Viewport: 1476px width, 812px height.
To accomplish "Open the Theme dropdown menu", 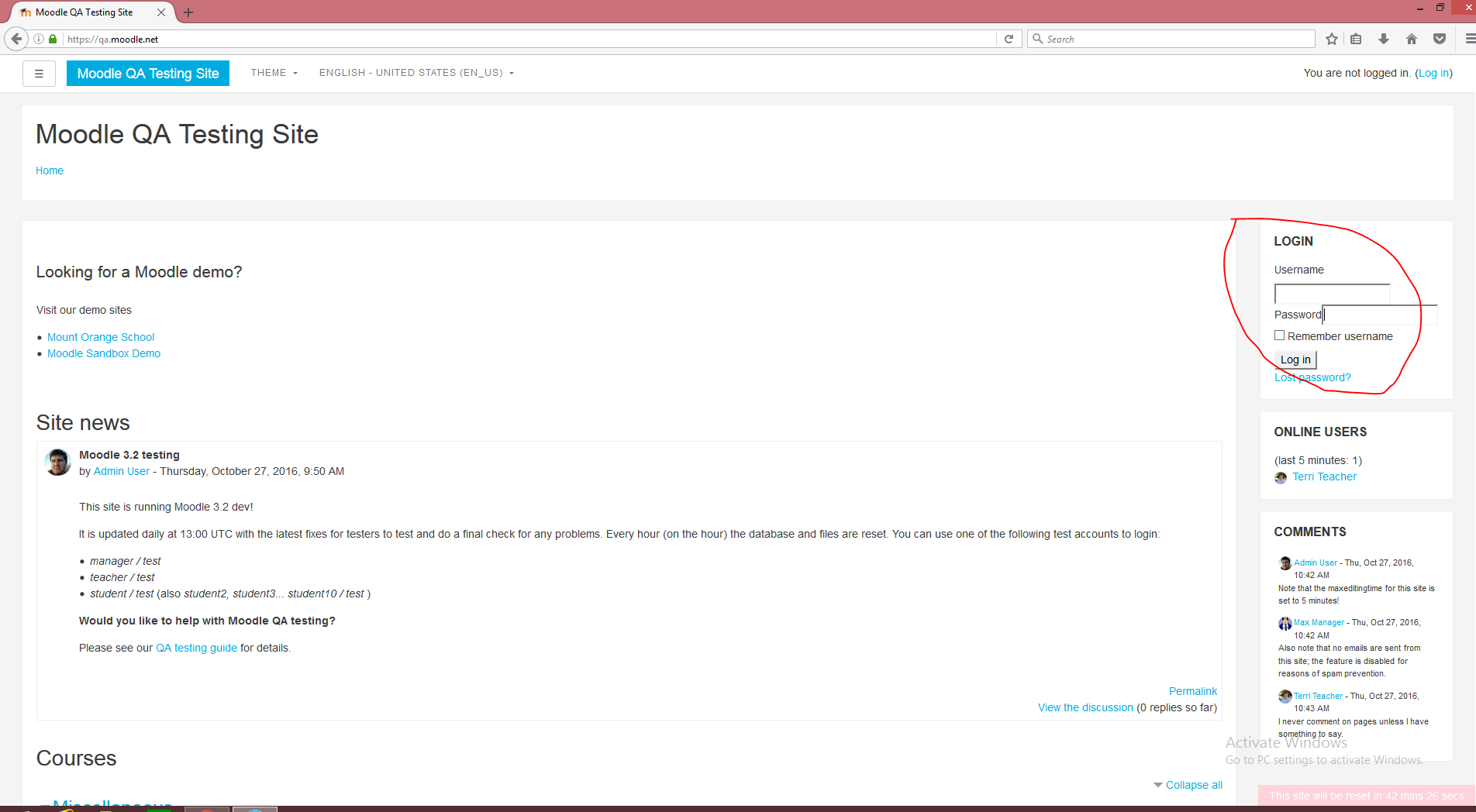I will tap(274, 73).
